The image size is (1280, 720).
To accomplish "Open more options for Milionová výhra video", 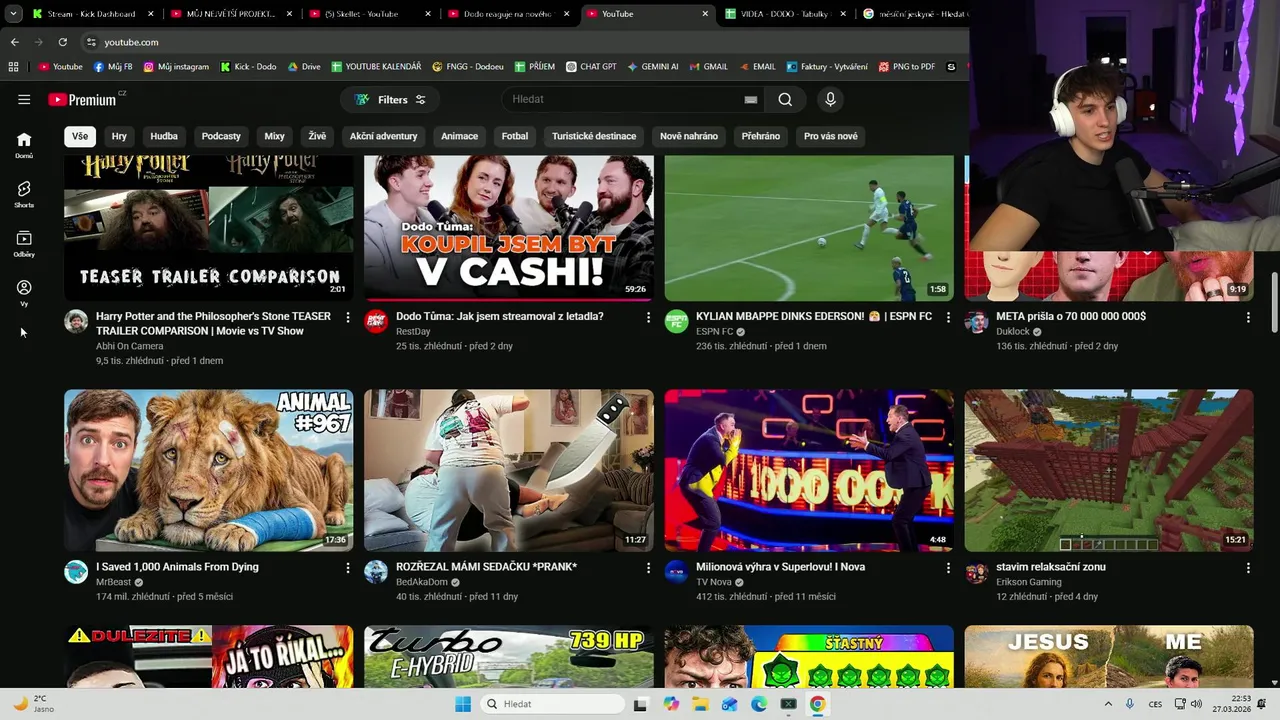I will 948,568.
